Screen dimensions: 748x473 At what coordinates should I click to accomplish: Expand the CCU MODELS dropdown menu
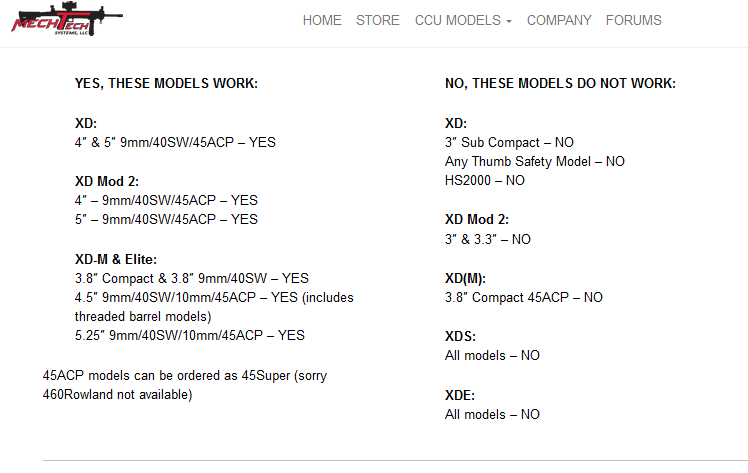click(463, 21)
